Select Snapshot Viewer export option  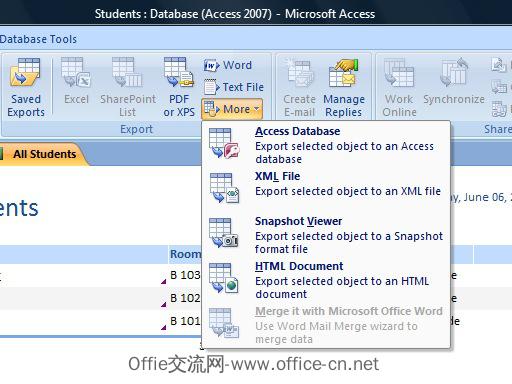(x=327, y=234)
